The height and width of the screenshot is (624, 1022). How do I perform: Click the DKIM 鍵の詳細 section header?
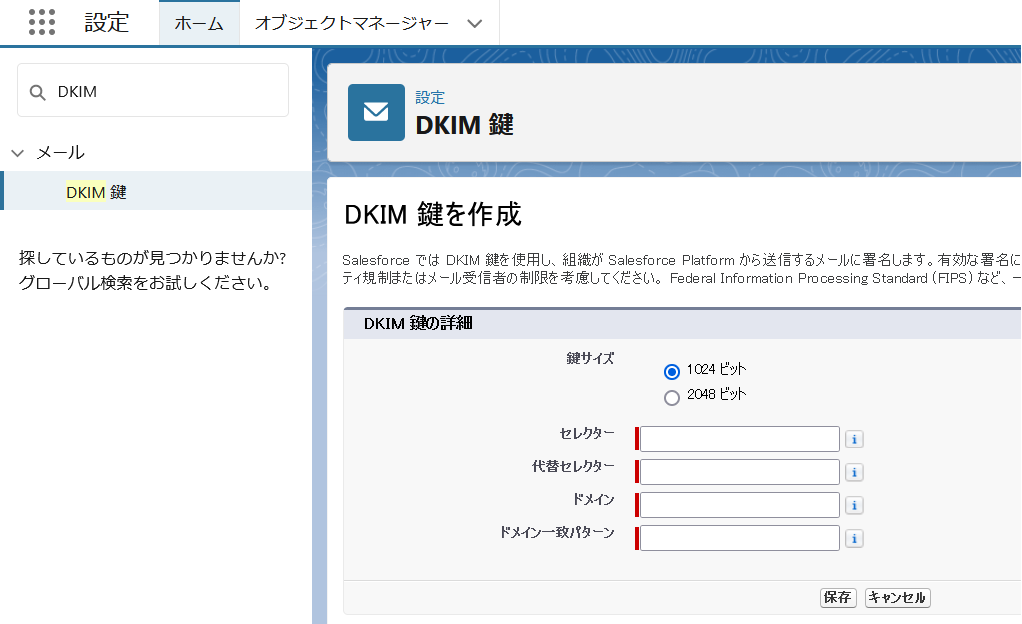(x=418, y=323)
